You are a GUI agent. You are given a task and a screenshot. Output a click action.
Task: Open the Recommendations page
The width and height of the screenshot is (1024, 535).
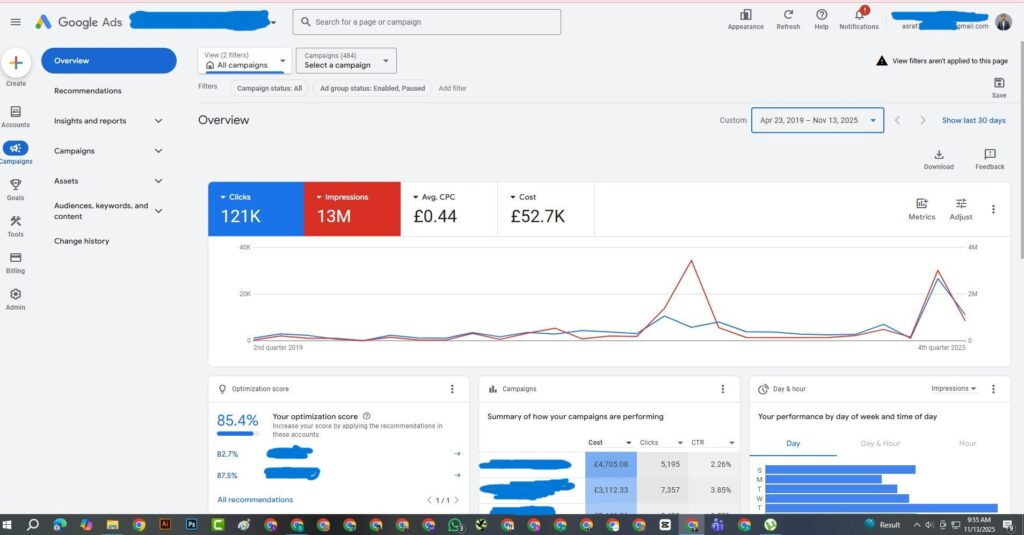pyautogui.click(x=88, y=91)
